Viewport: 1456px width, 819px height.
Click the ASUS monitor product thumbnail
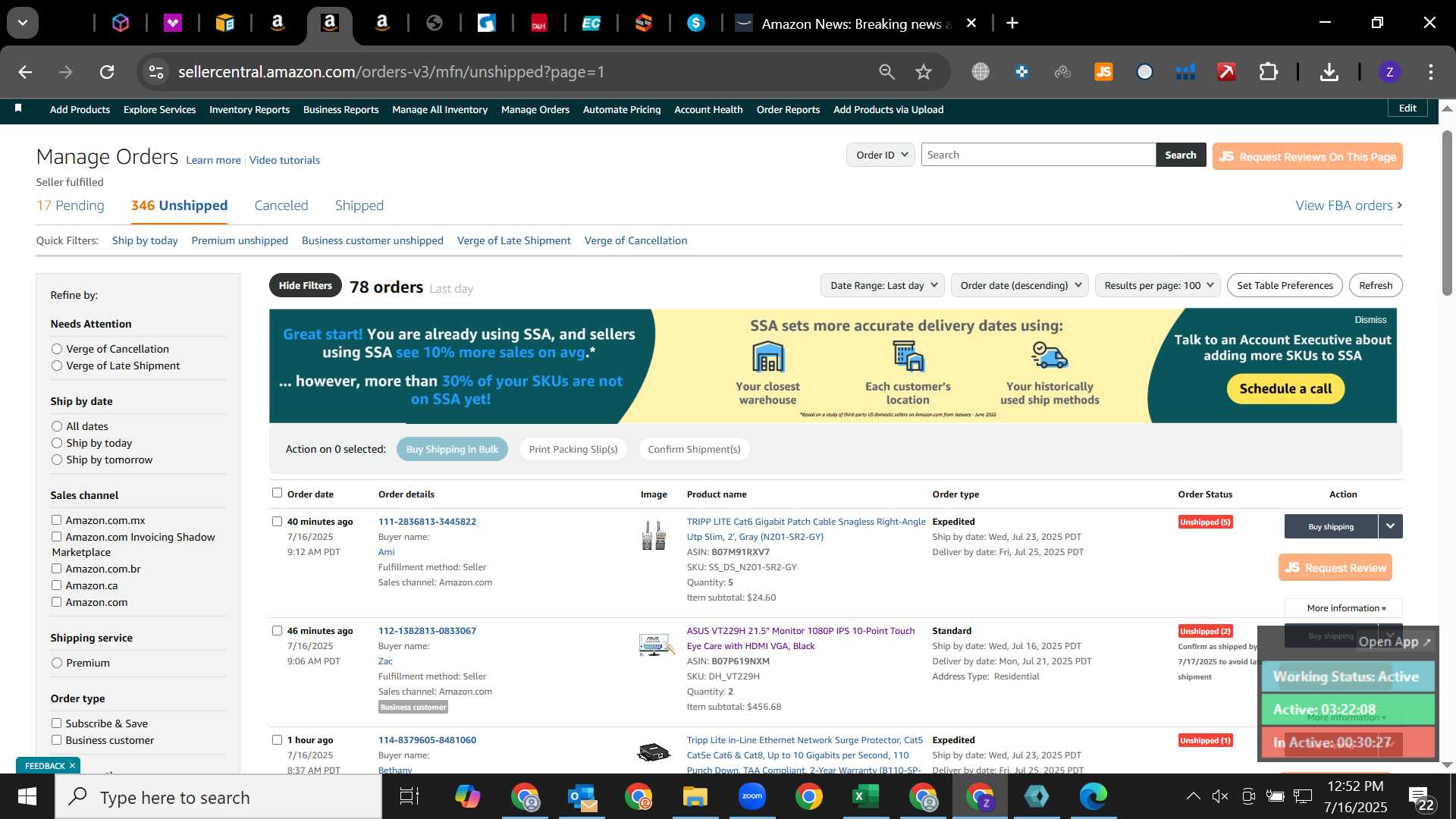(x=654, y=645)
